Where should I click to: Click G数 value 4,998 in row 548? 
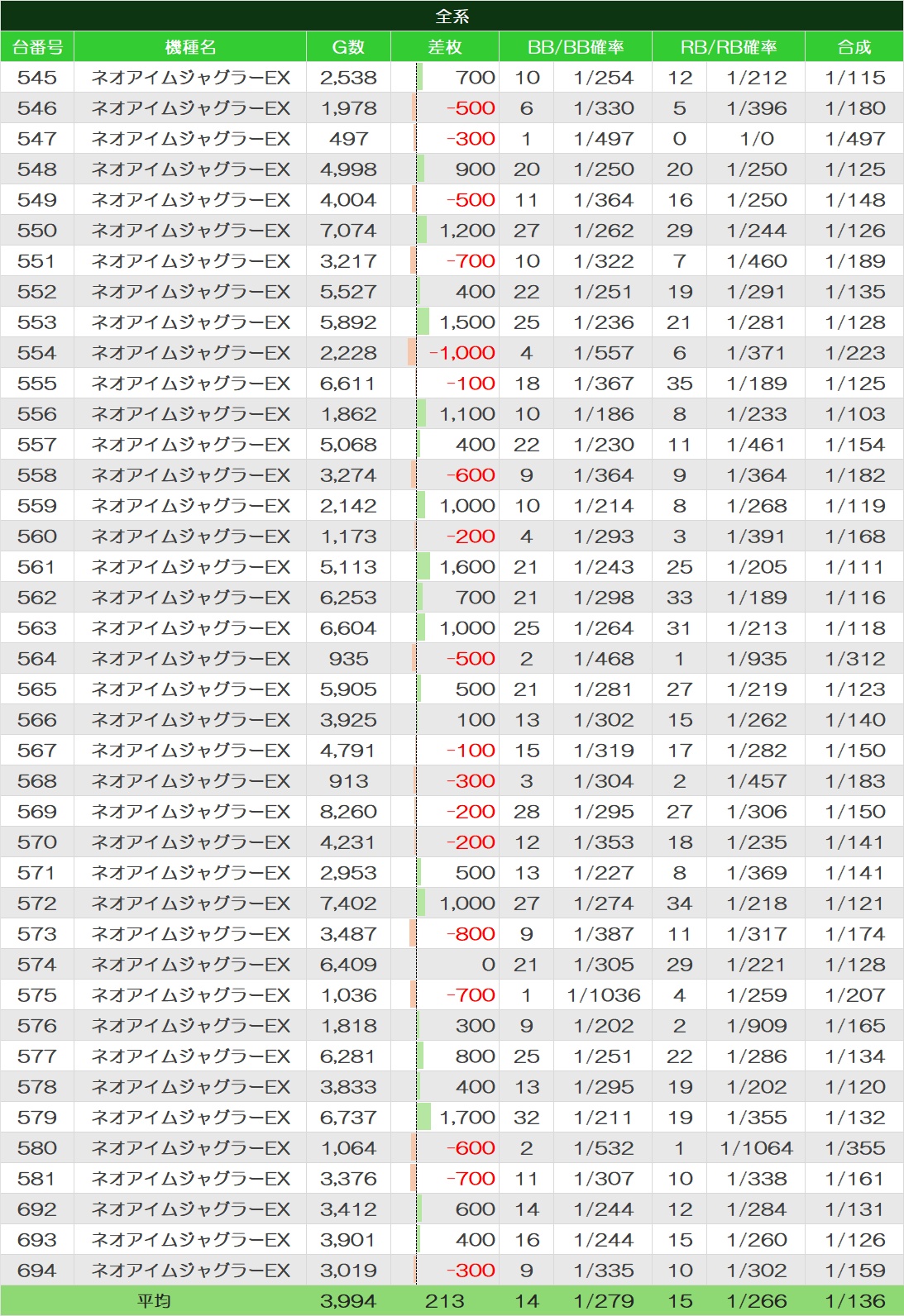click(348, 169)
